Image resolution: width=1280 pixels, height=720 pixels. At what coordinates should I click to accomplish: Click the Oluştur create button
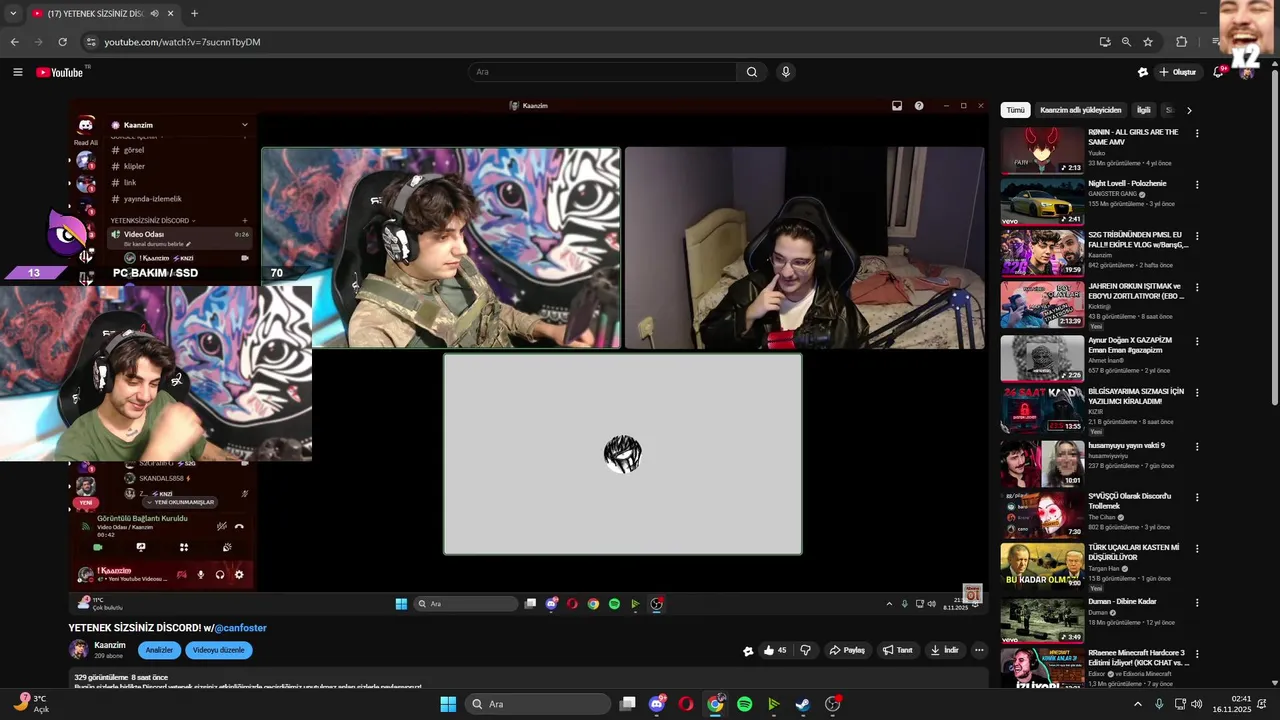click(1178, 72)
